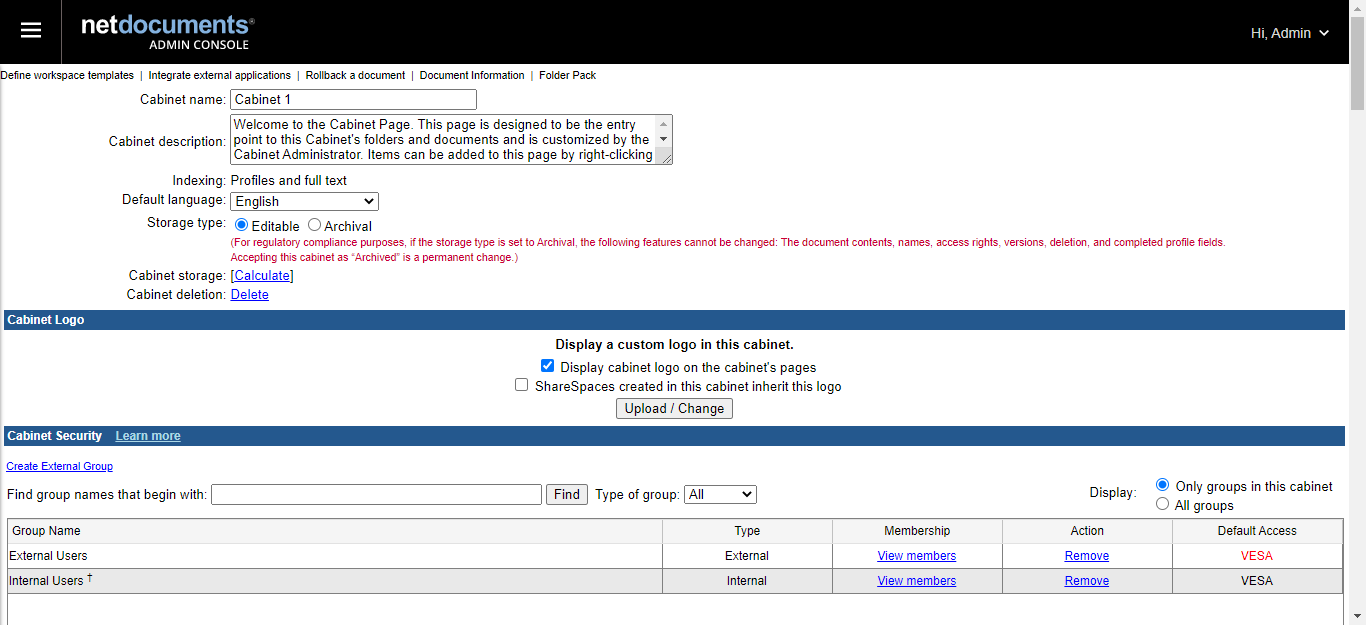Image resolution: width=1366 pixels, height=625 pixels.
Task: Expand the Hi, Admin user menu
Action: [1290, 33]
